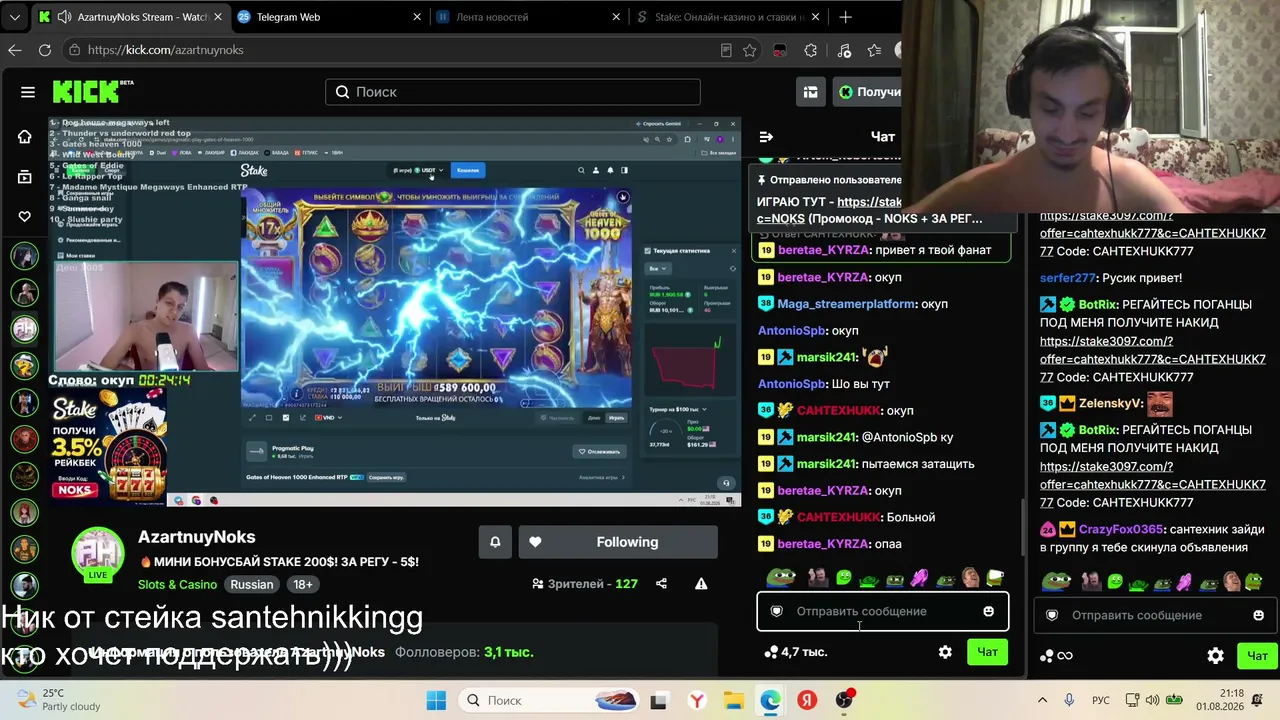The image size is (1280, 720).
Task: Click the stream title МИНИ БОНУСБАЙ STAKE 200$
Action: (278, 562)
